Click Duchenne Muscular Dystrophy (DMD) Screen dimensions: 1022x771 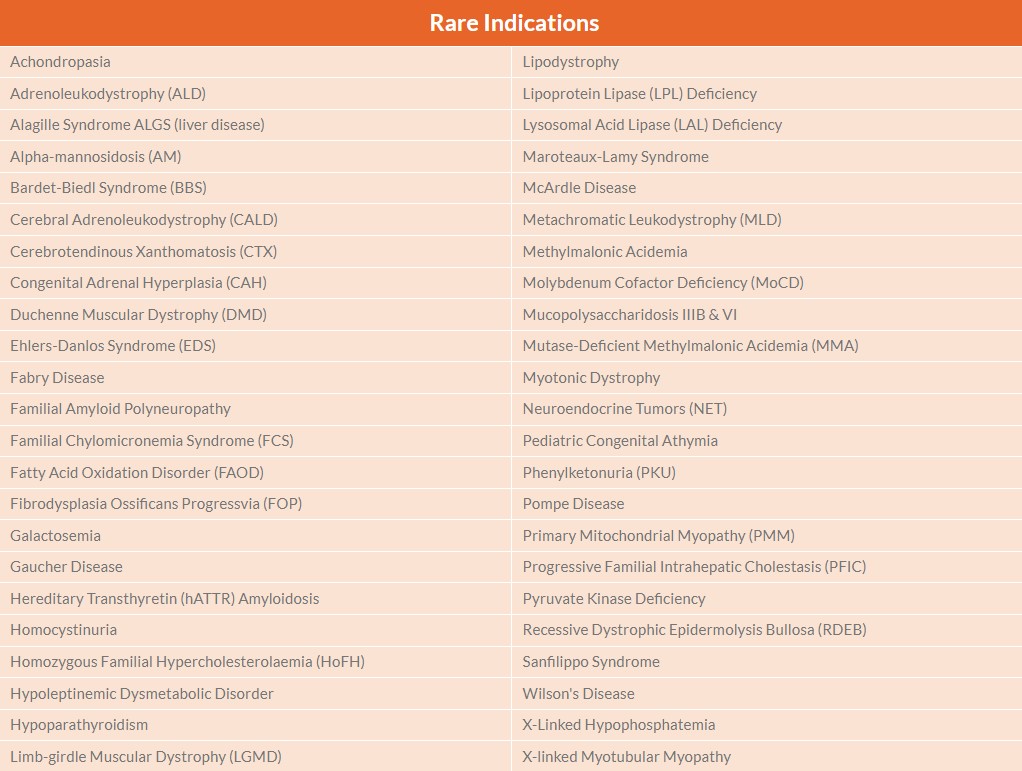click(x=138, y=315)
